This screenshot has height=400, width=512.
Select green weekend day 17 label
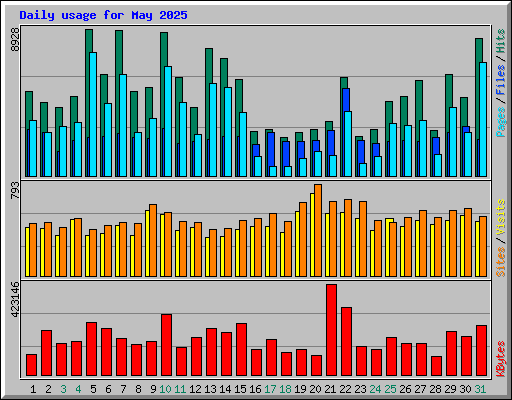point(270,389)
